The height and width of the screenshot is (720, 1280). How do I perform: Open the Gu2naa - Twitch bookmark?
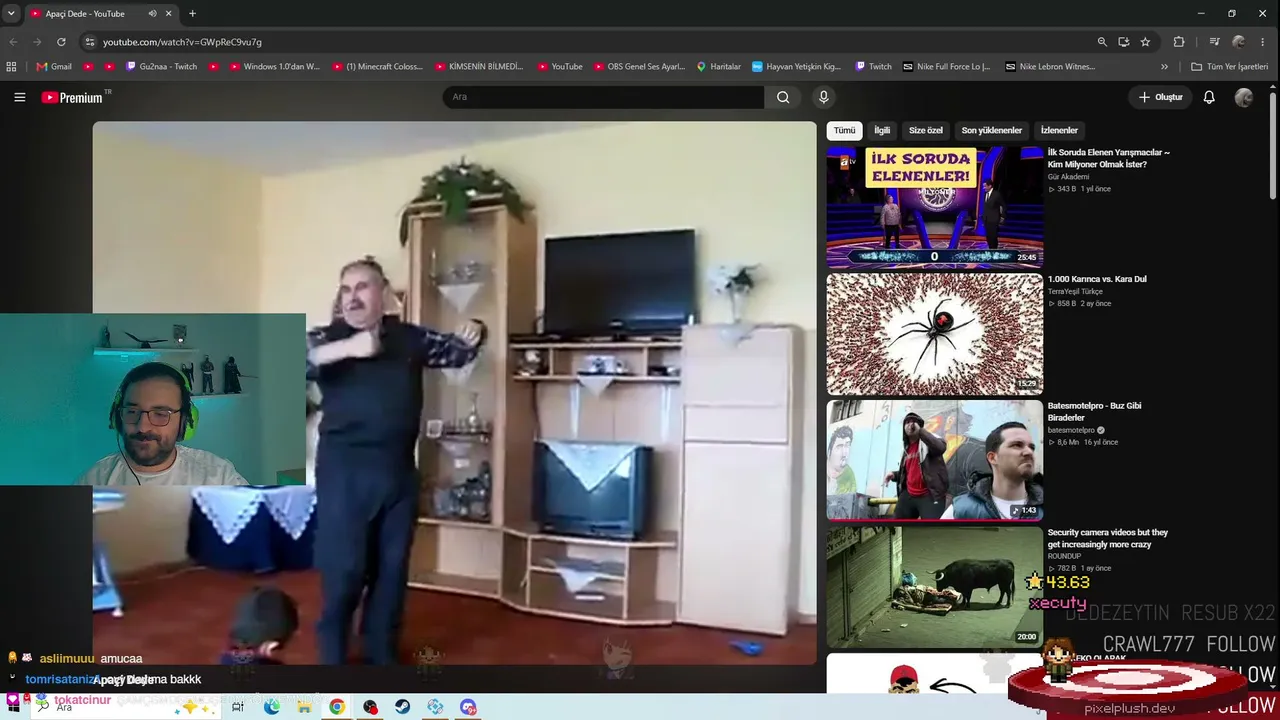(161, 67)
